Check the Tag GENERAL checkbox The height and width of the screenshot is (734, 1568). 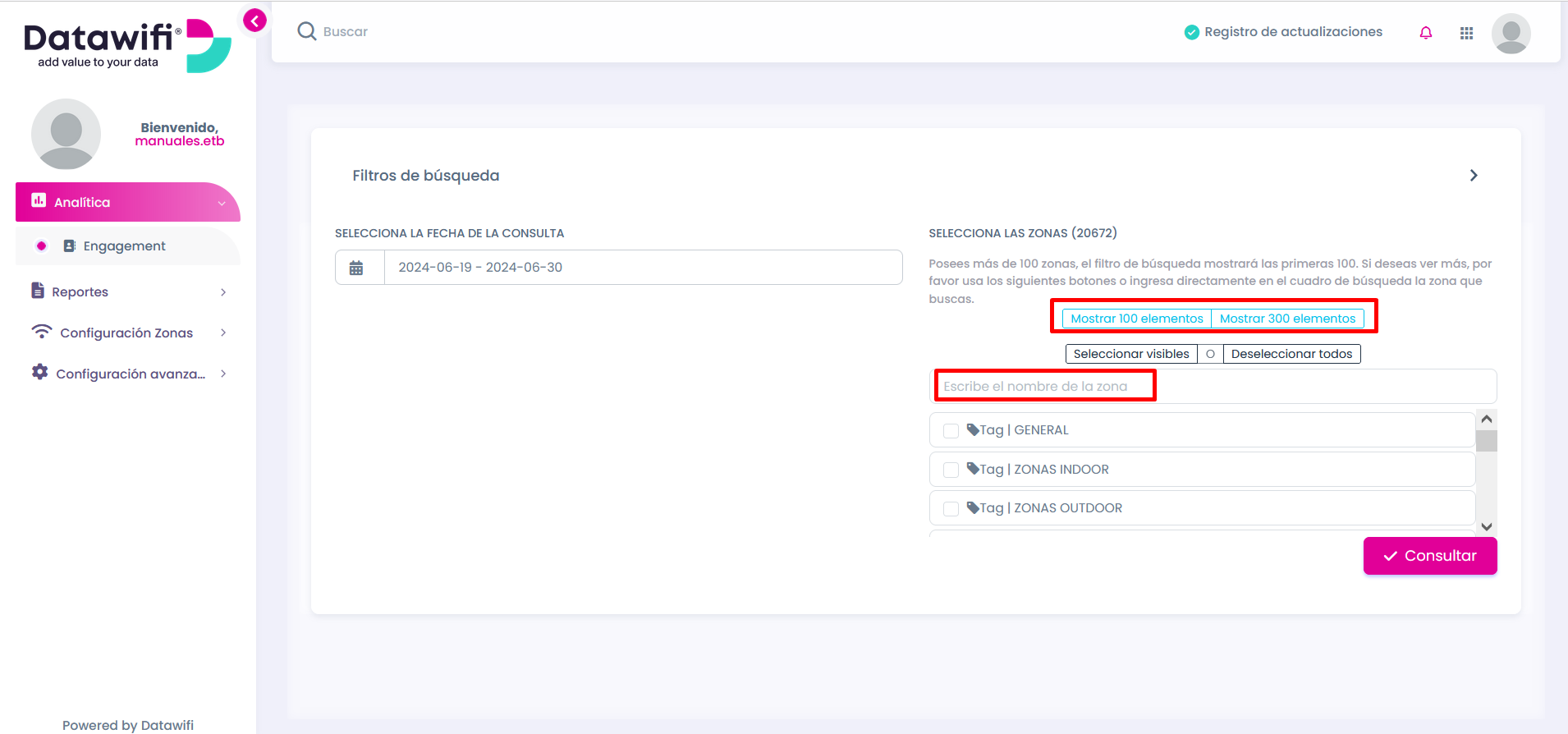click(951, 431)
